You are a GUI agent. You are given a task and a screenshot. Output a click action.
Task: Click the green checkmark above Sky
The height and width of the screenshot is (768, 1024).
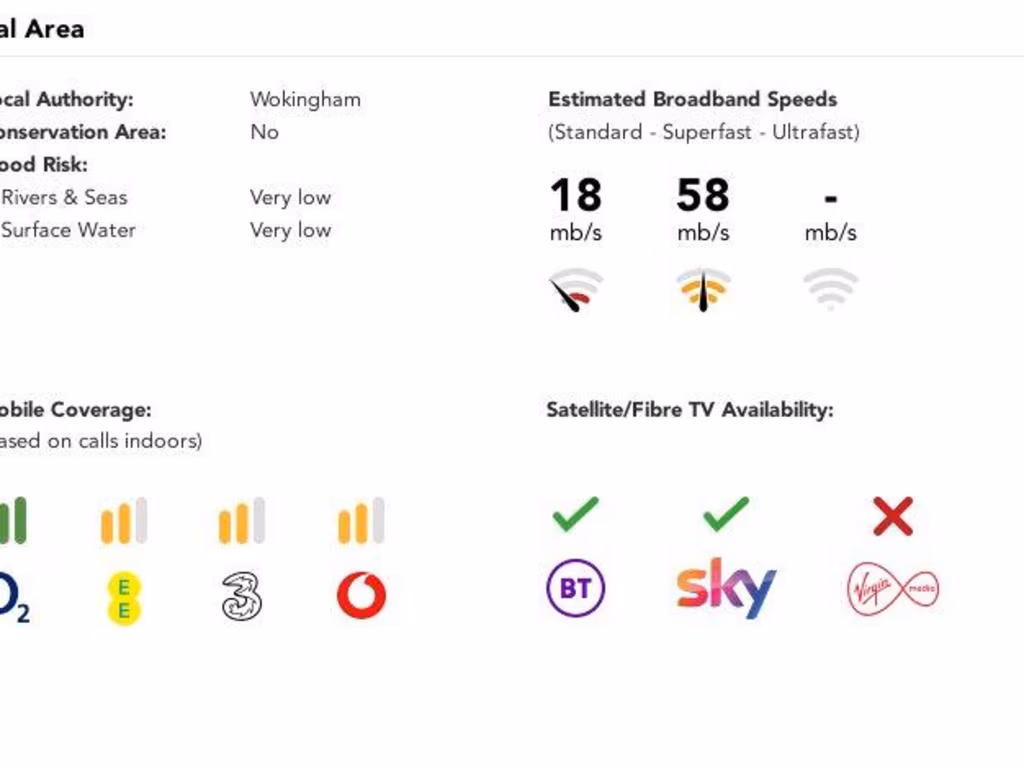click(x=726, y=514)
